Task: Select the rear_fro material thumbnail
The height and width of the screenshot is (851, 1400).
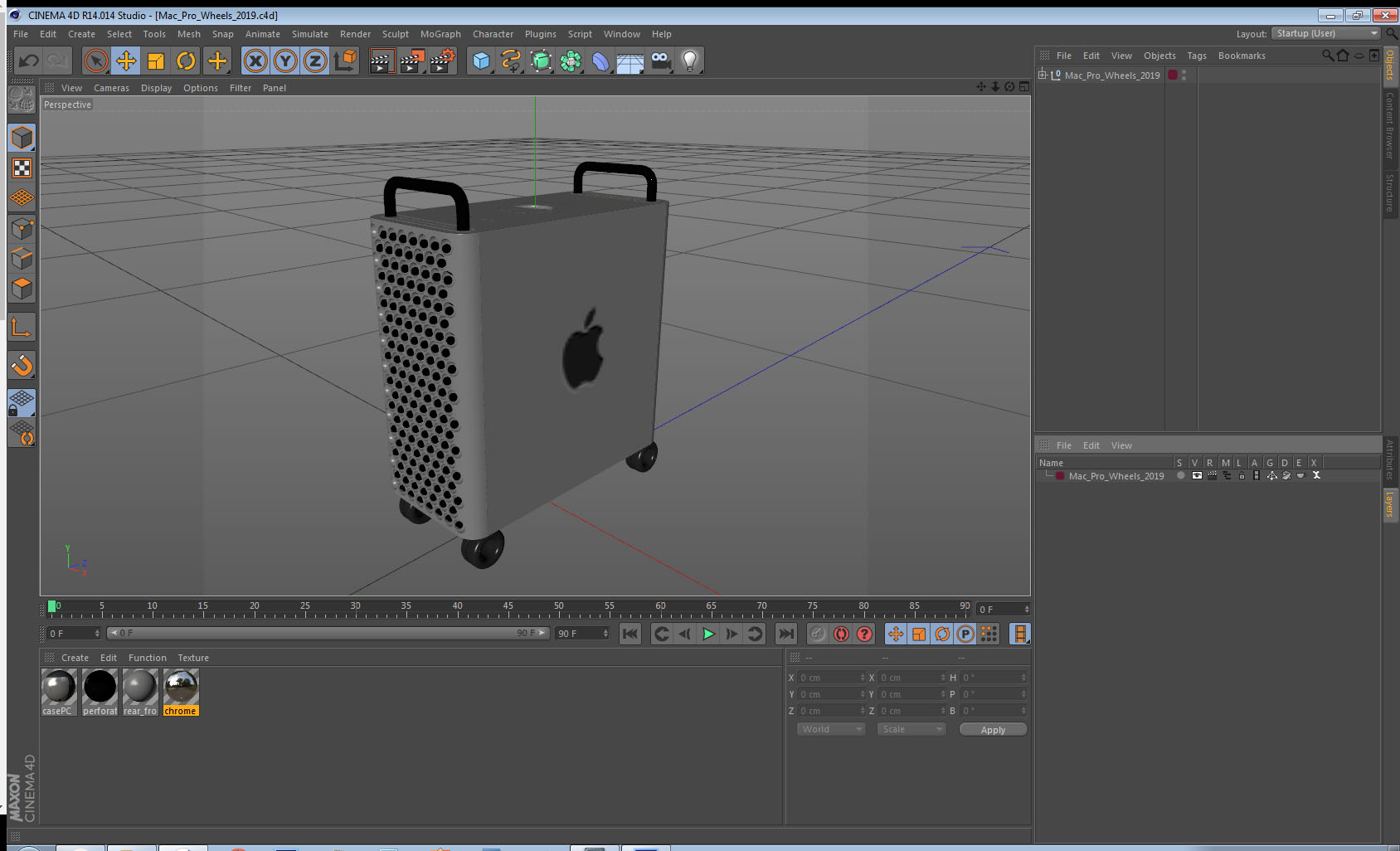Action: [x=140, y=693]
